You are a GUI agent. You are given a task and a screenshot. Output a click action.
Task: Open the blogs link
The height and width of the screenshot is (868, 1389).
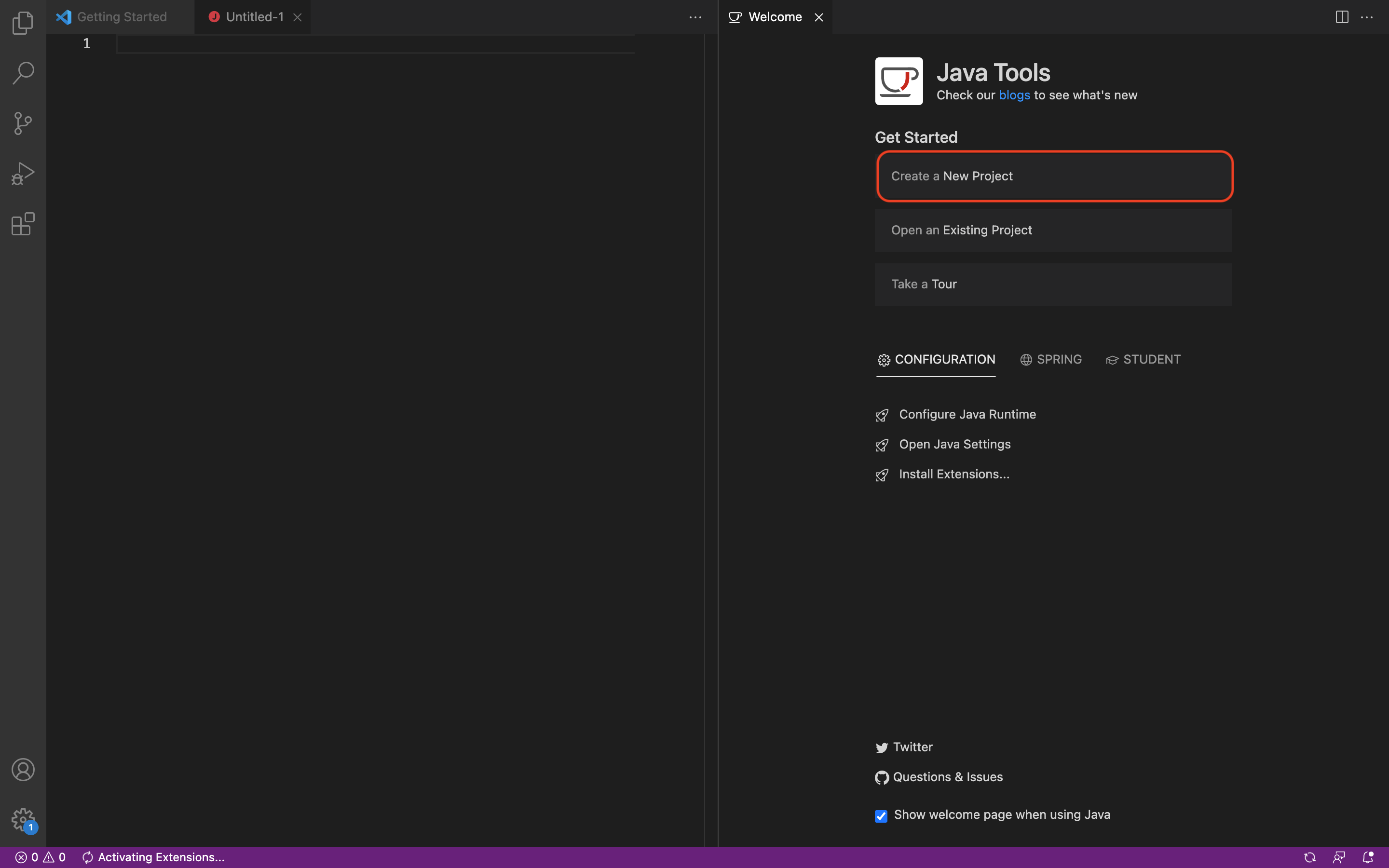pos(1014,95)
